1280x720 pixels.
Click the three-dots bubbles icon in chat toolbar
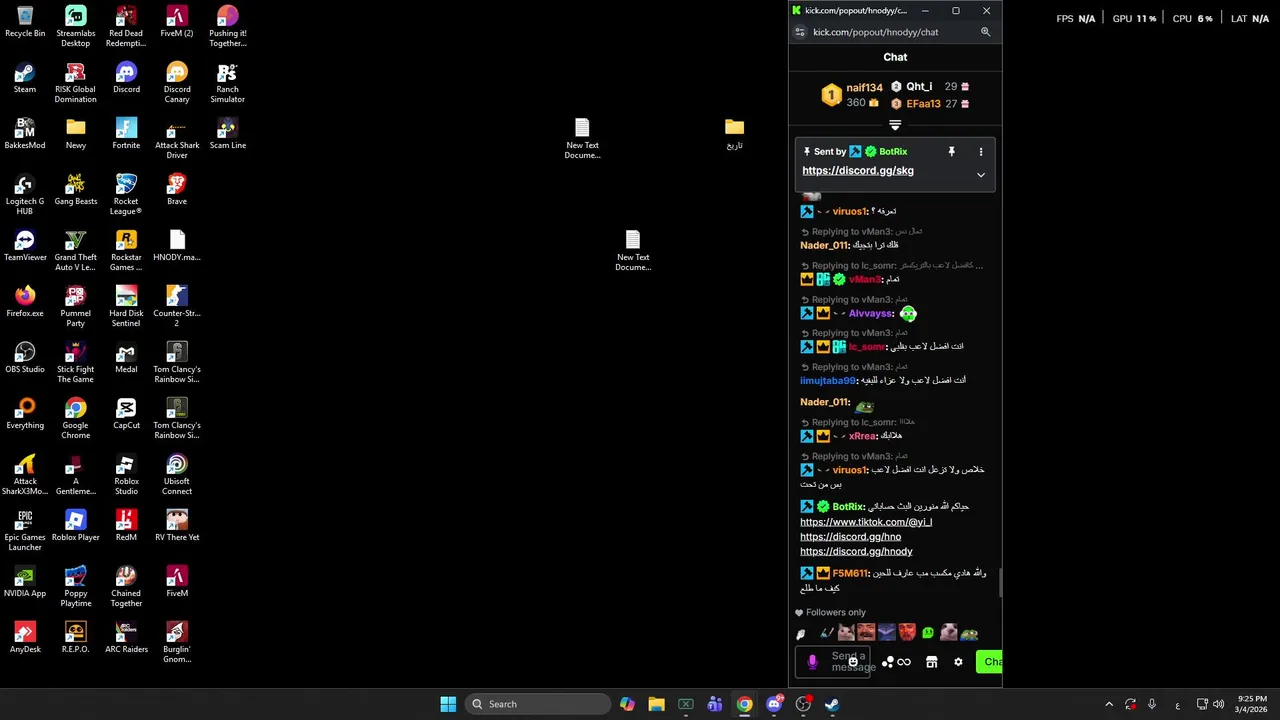(887, 662)
